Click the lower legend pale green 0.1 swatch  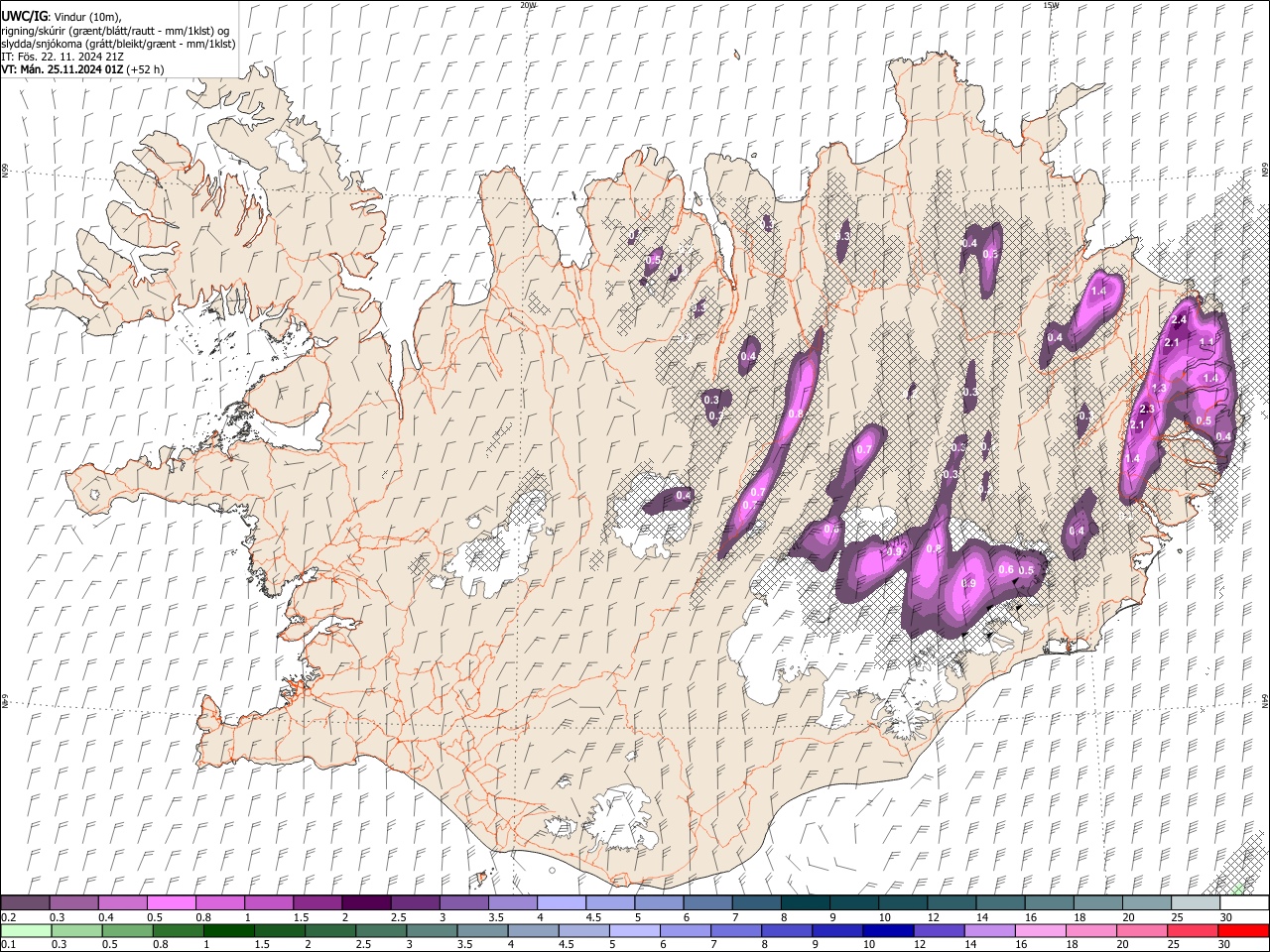[26, 930]
